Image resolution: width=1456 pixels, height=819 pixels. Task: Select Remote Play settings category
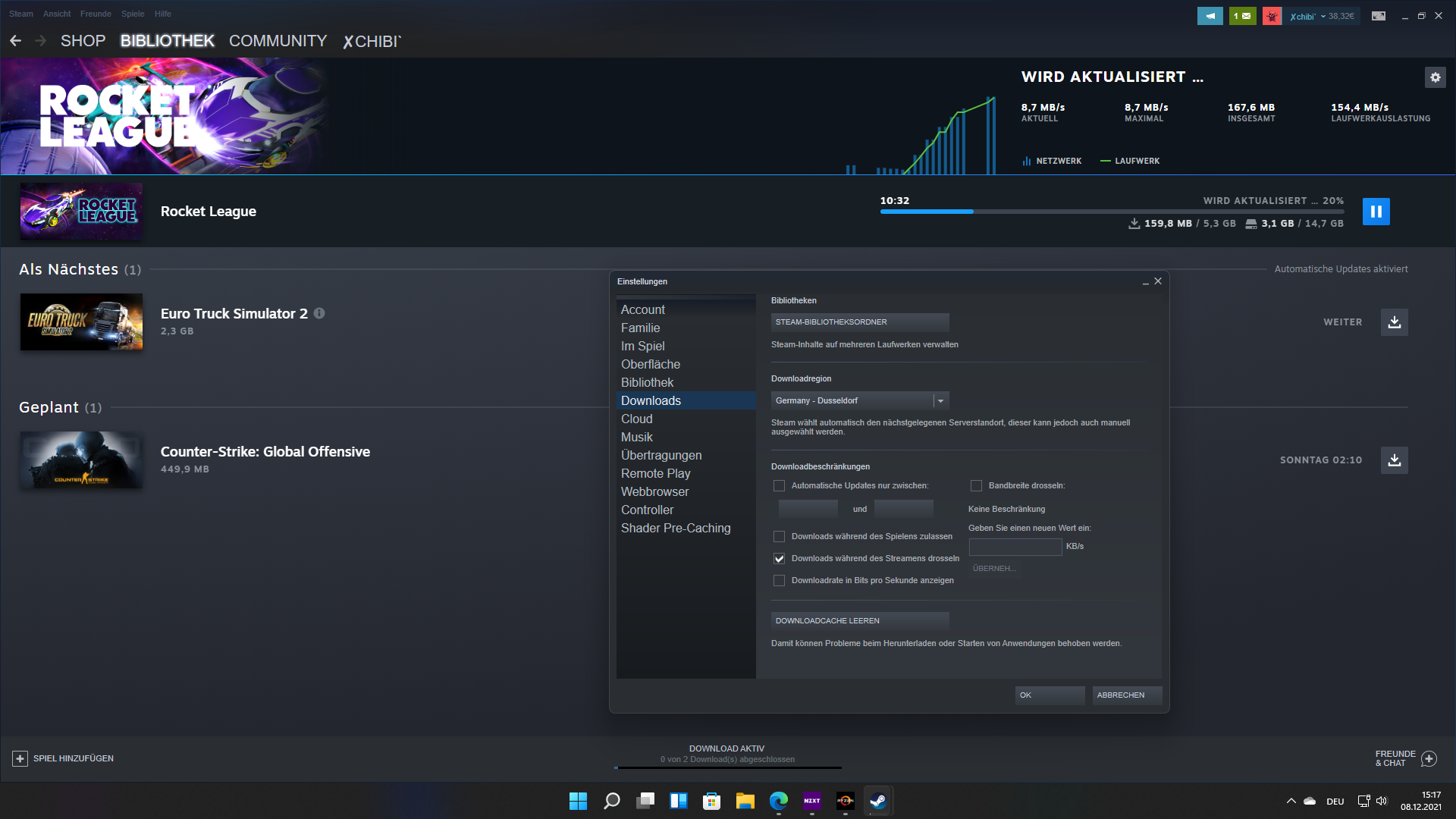pyautogui.click(x=686, y=473)
